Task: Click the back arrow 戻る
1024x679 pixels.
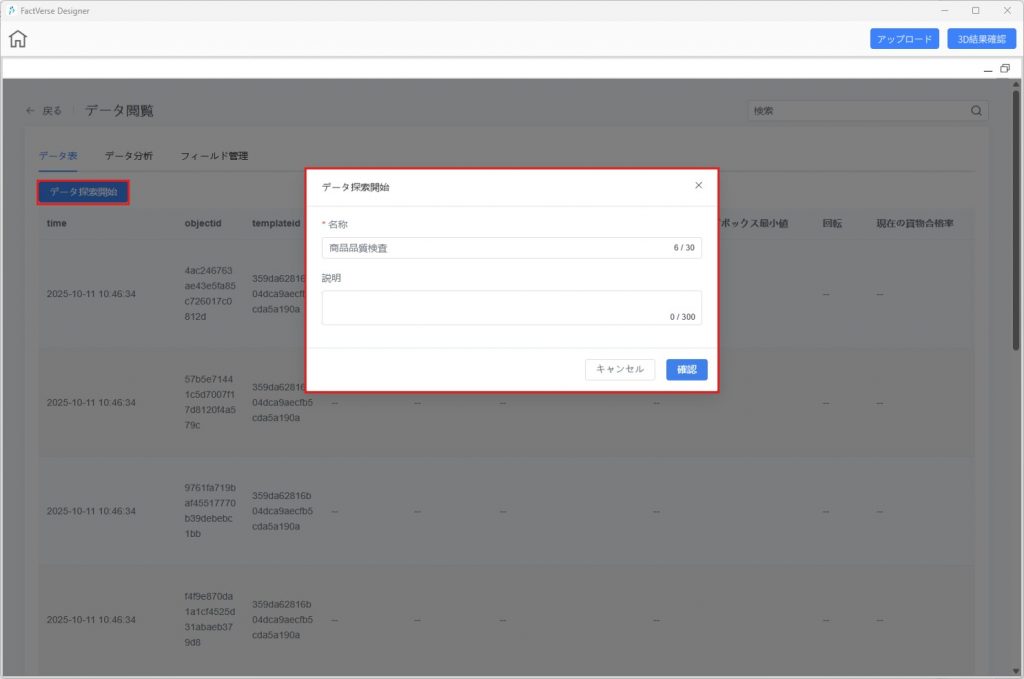Action: tap(44, 111)
